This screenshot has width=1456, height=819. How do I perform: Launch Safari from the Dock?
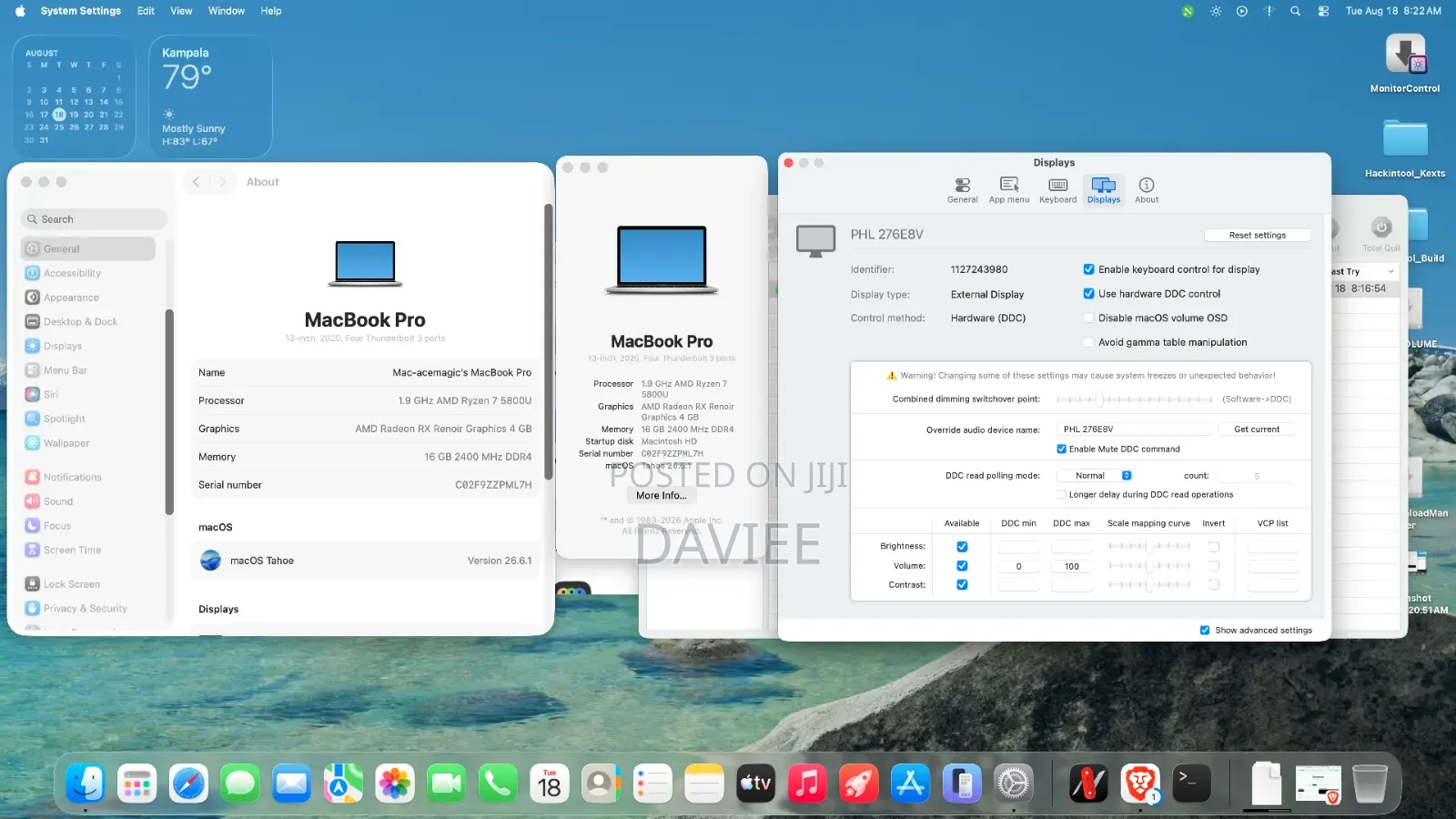[188, 784]
